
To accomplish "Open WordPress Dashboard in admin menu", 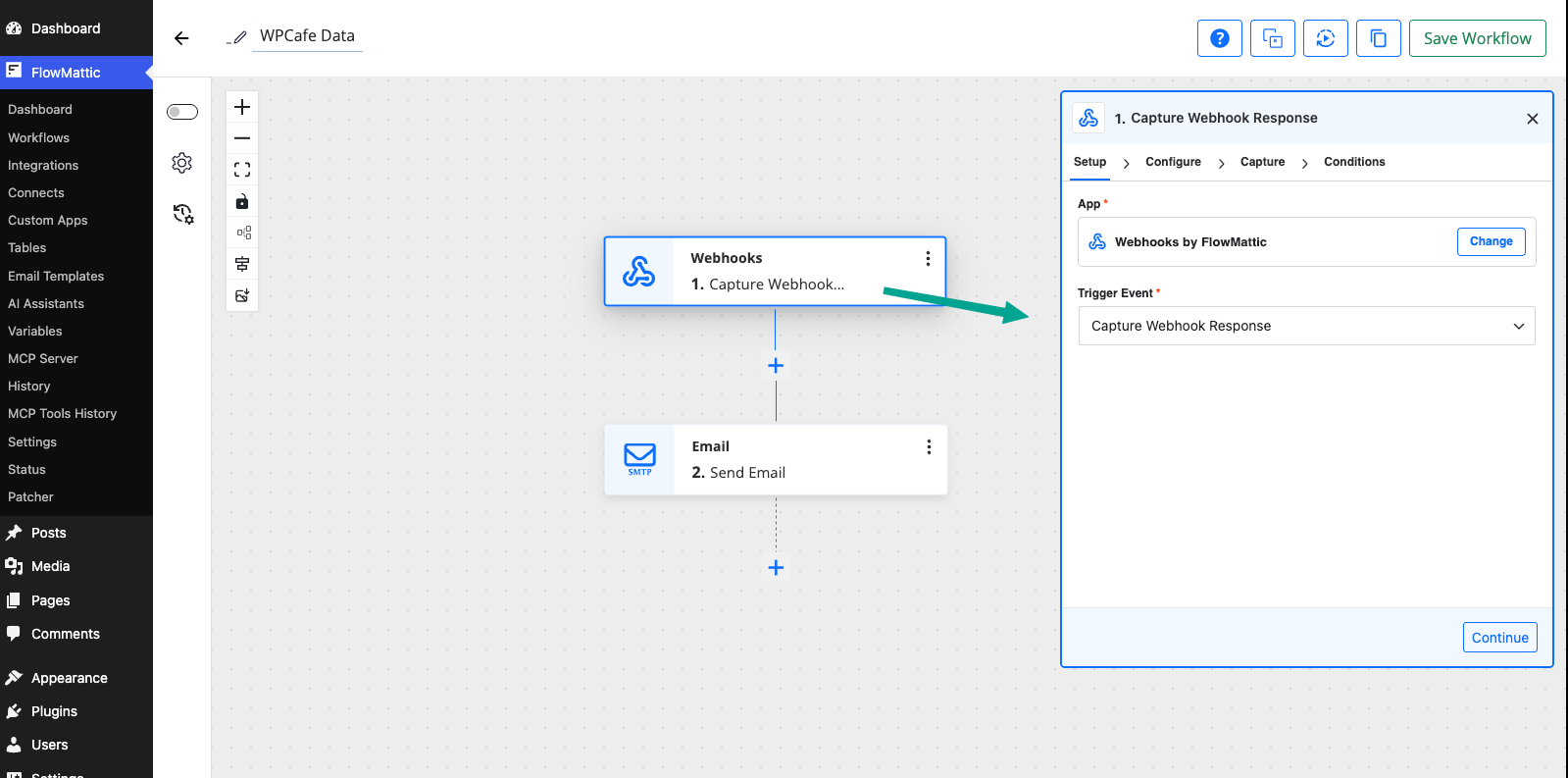I will [76, 28].
